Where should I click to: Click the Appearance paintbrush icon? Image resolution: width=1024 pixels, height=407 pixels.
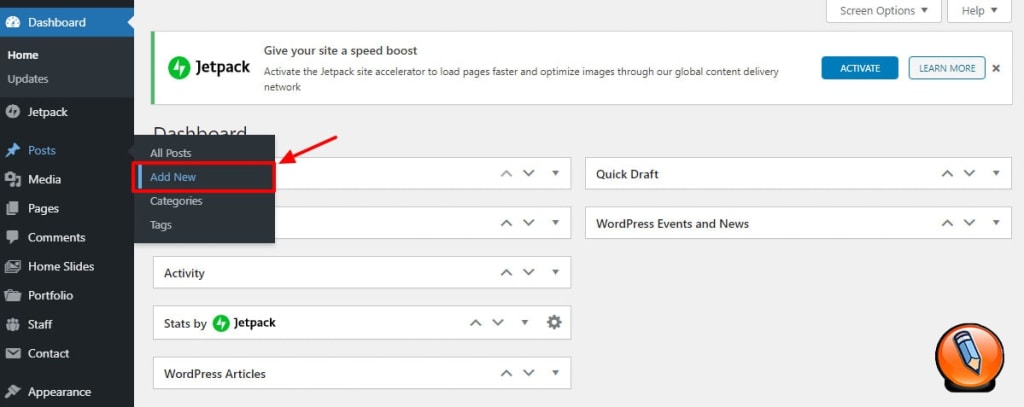12,392
